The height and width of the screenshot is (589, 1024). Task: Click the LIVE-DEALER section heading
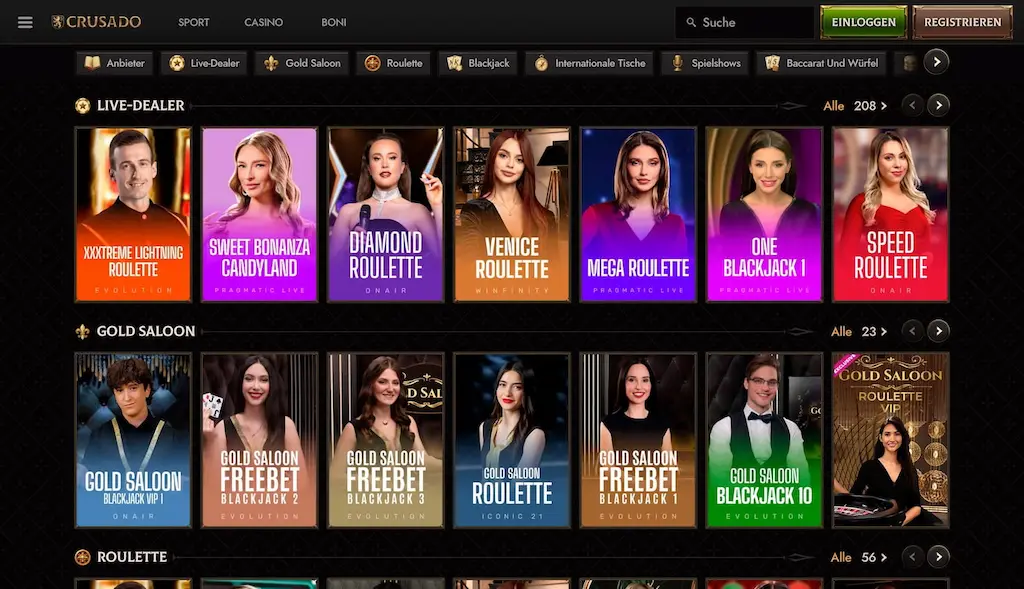[x=140, y=106]
